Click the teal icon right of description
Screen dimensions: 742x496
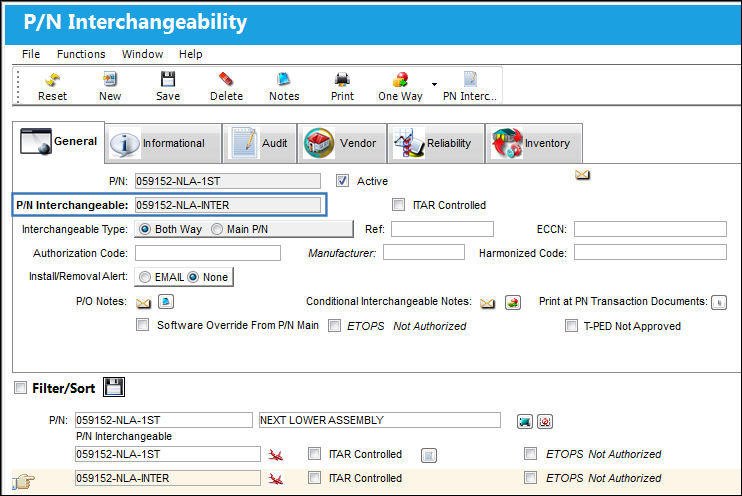click(x=524, y=421)
